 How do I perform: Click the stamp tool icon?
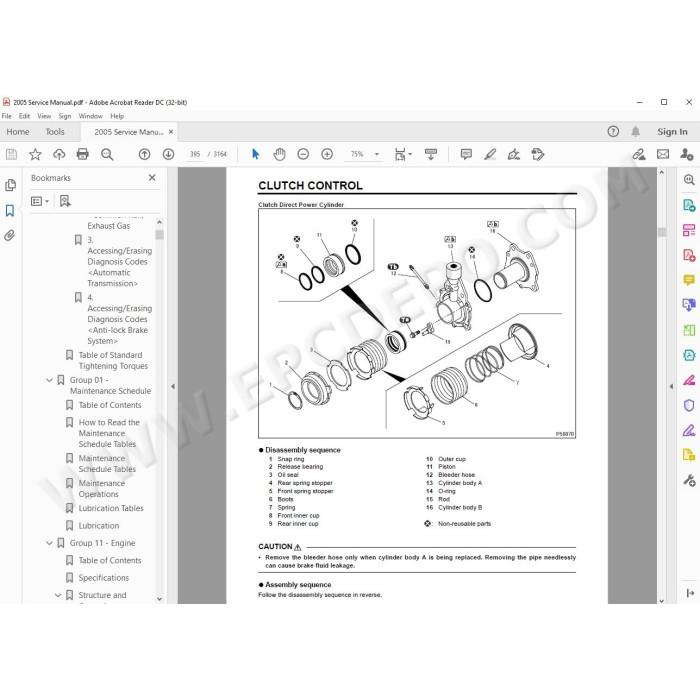click(x=538, y=154)
